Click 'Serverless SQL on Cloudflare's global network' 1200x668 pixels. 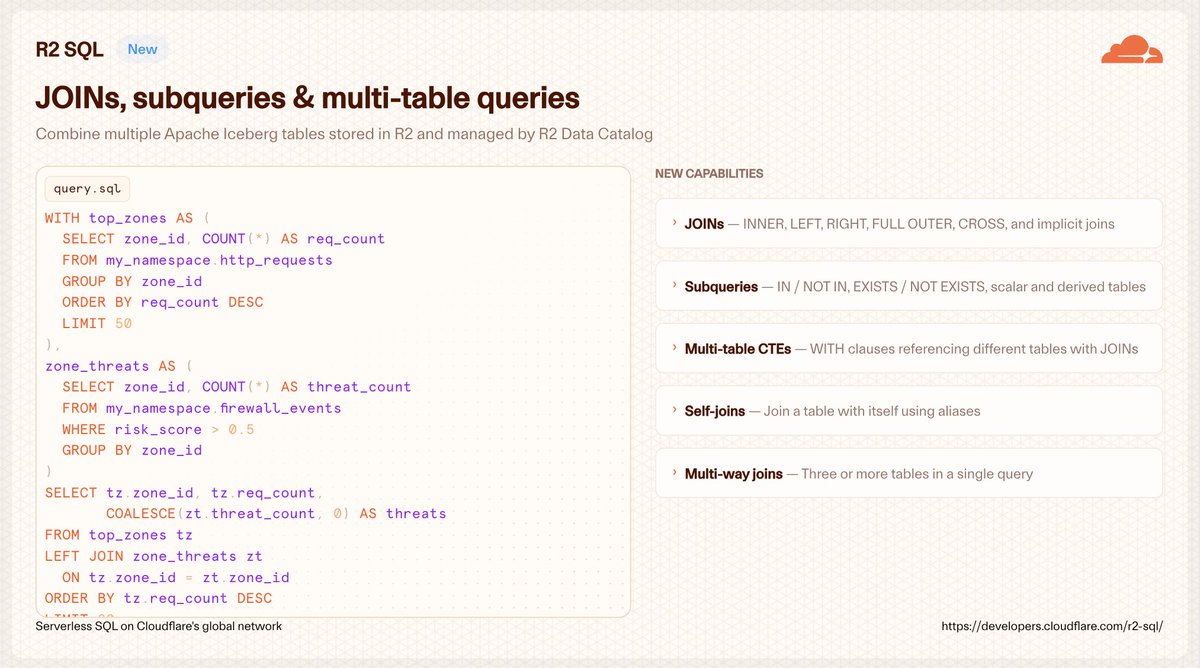click(x=158, y=626)
